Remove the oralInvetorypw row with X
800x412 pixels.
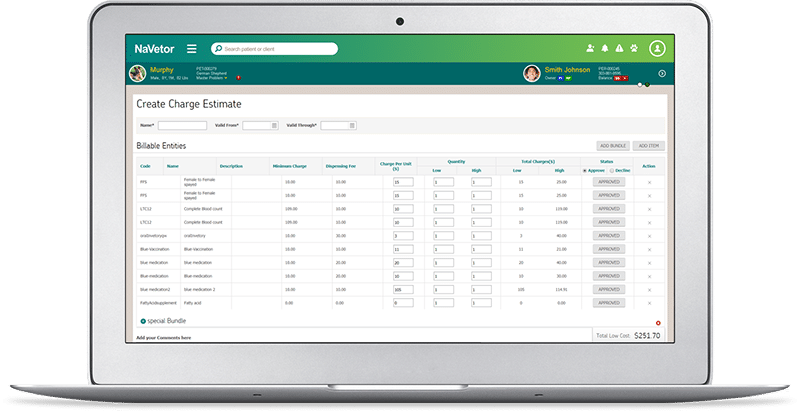[649, 236]
